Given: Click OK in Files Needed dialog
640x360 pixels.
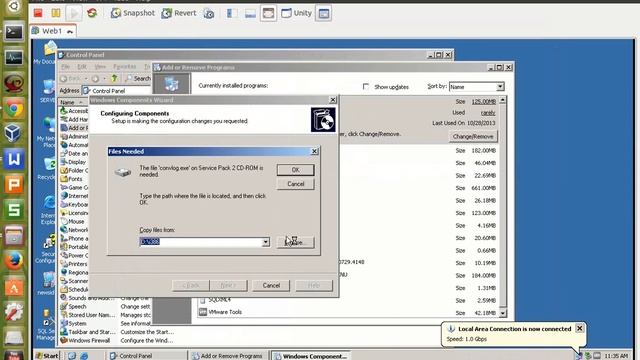Looking at the screenshot, I should point(296,170).
